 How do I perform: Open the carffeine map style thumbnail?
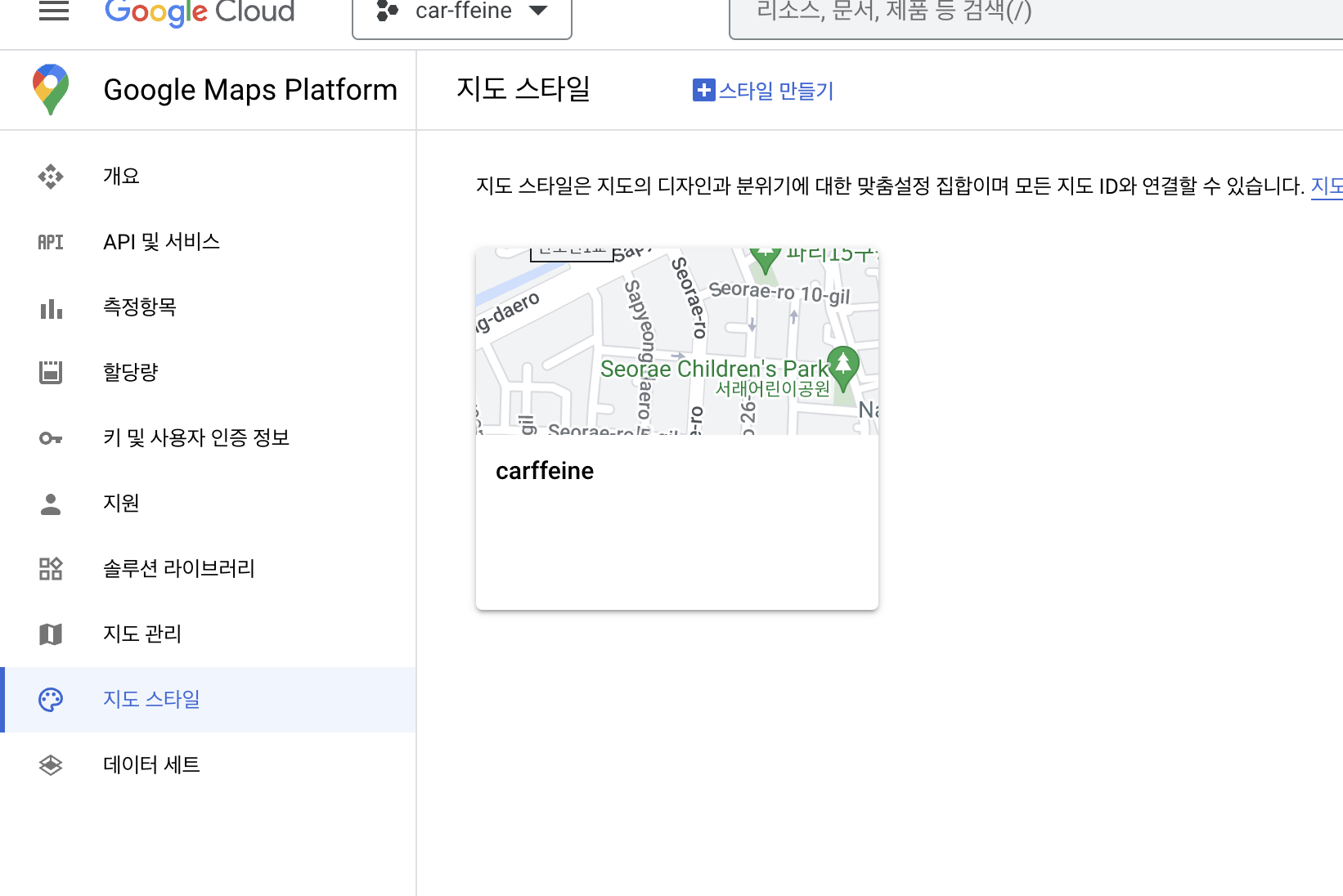click(x=677, y=341)
